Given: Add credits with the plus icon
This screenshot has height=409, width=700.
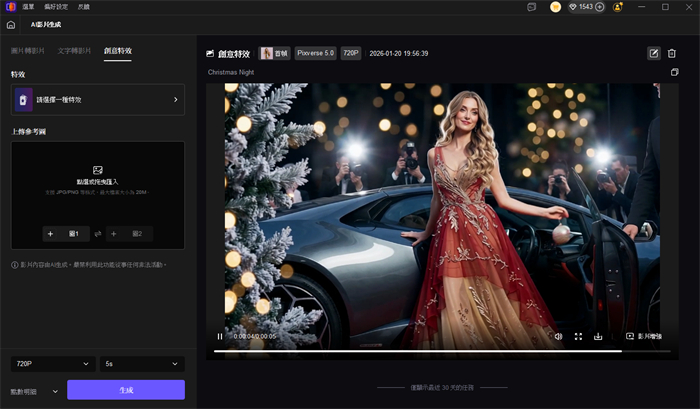Looking at the screenshot, I should [601, 7].
